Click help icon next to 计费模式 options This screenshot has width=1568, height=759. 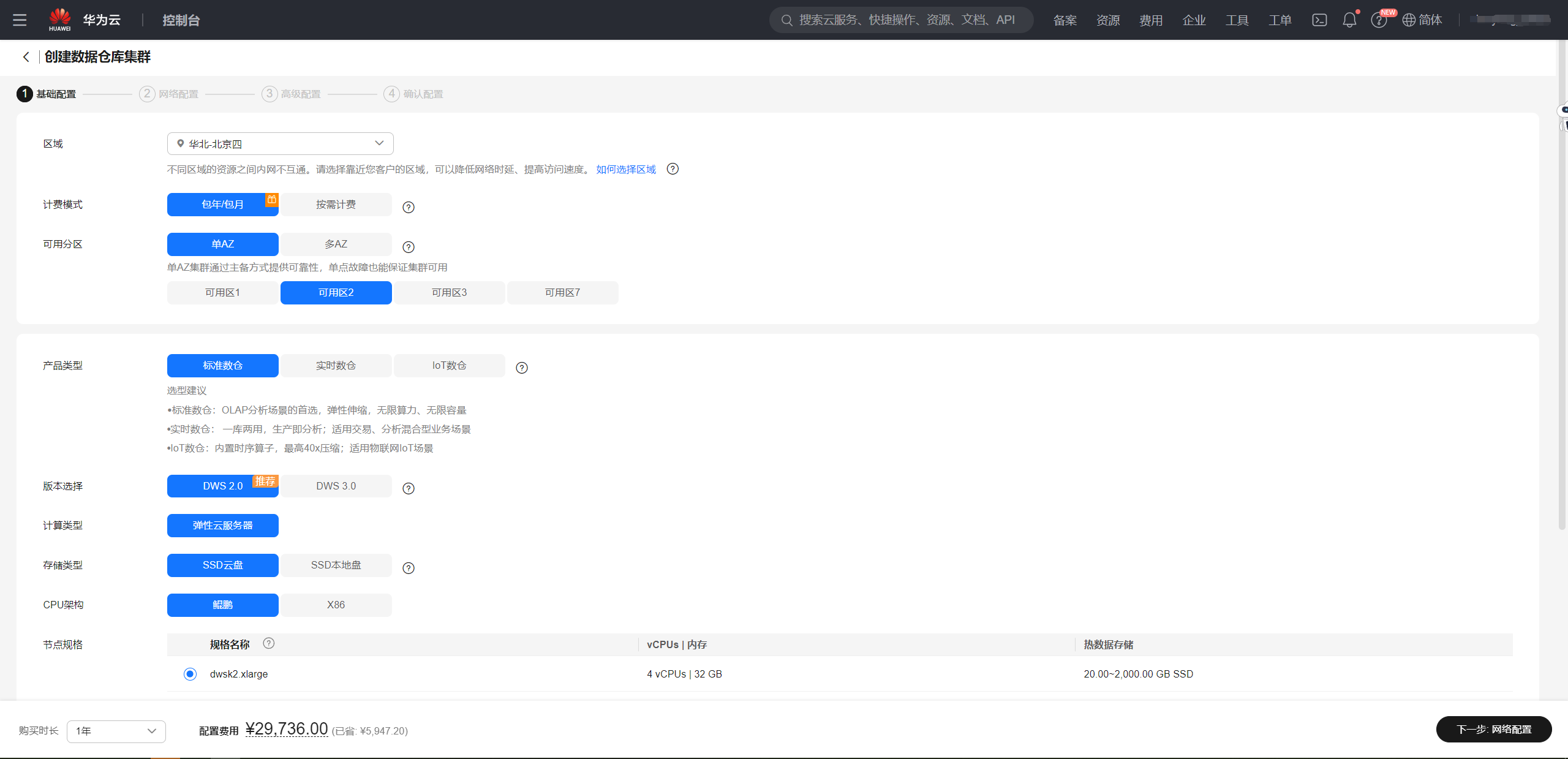[409, 207]
